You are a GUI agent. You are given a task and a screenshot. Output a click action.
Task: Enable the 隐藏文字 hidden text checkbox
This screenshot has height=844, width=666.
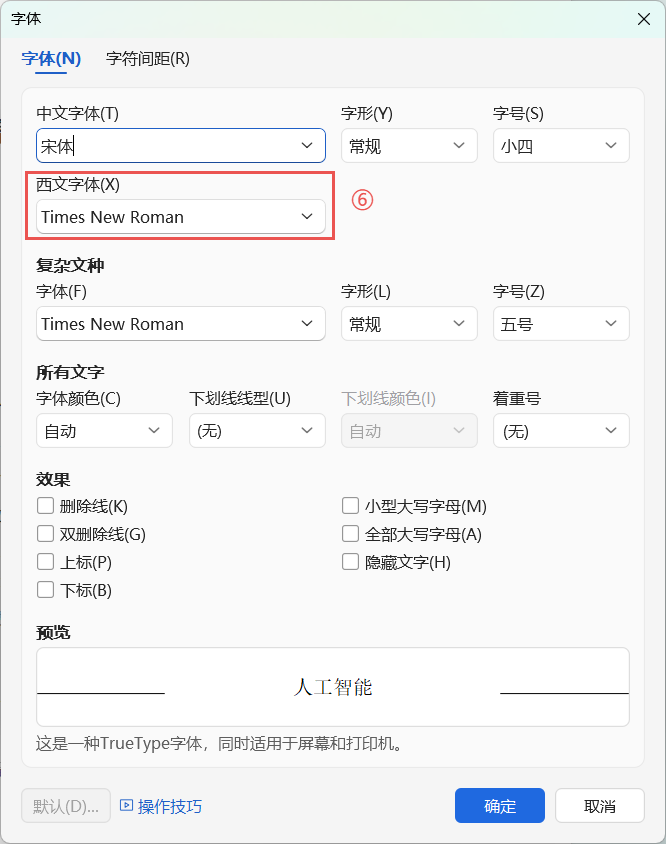[x=350, y=562]
